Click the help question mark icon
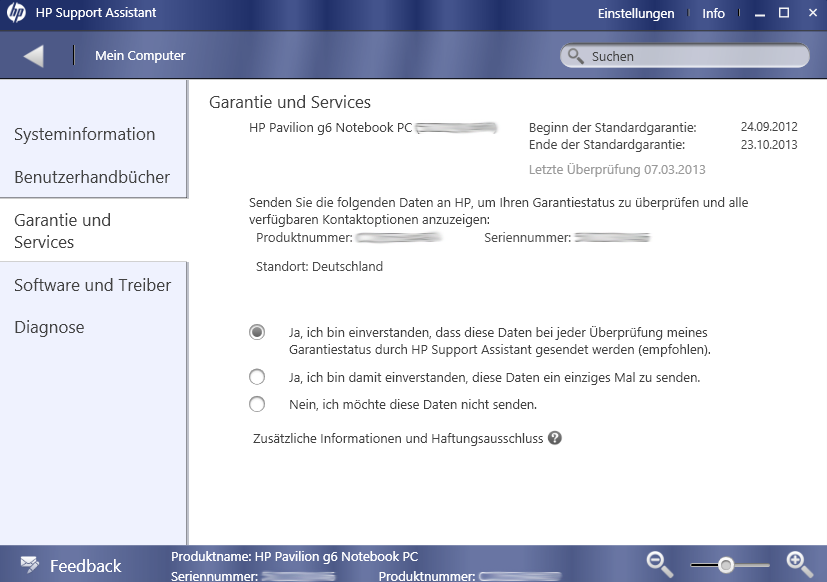827x582 pixels. click(555, 438)
